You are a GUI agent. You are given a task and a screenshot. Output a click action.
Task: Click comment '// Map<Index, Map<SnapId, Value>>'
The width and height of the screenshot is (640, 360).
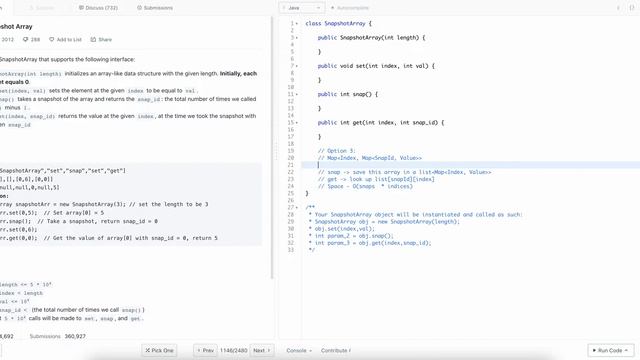click(x=370, y=158)
